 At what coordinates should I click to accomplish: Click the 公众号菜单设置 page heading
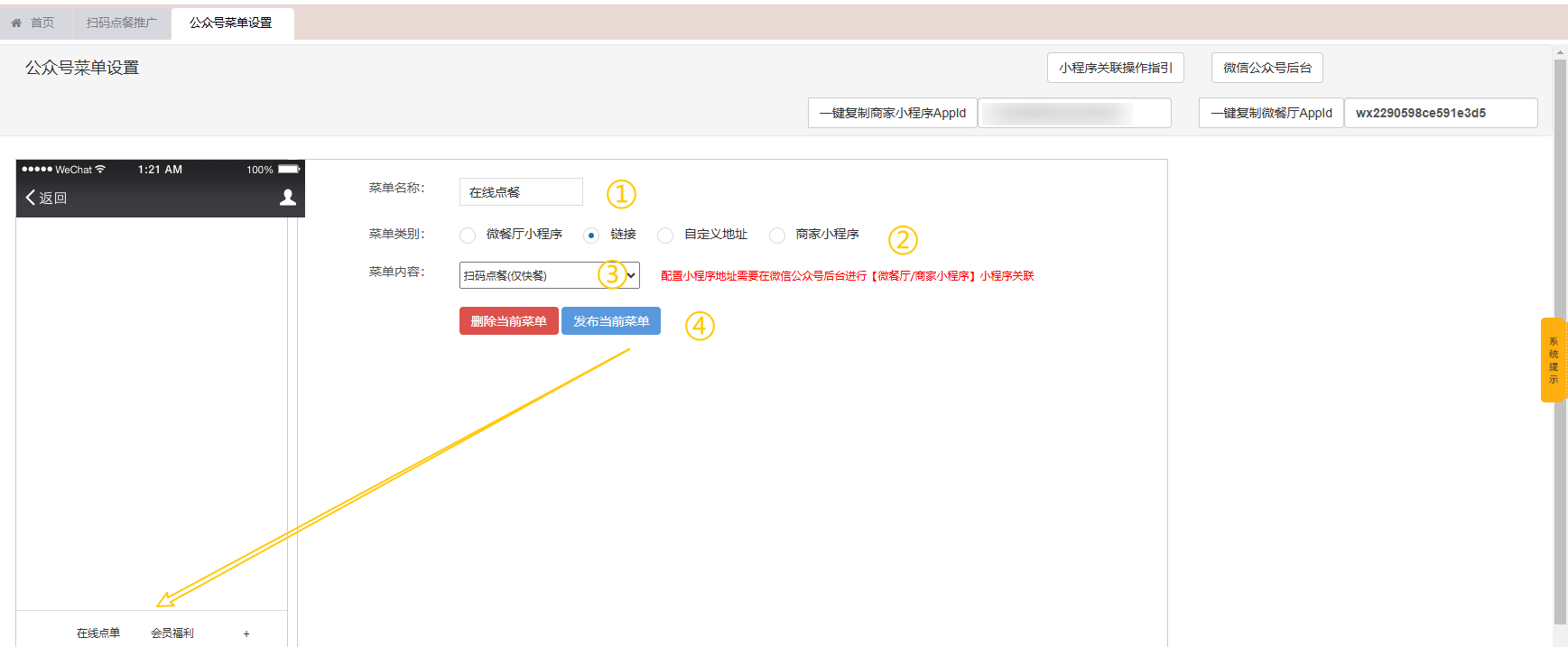click(82, 68)
